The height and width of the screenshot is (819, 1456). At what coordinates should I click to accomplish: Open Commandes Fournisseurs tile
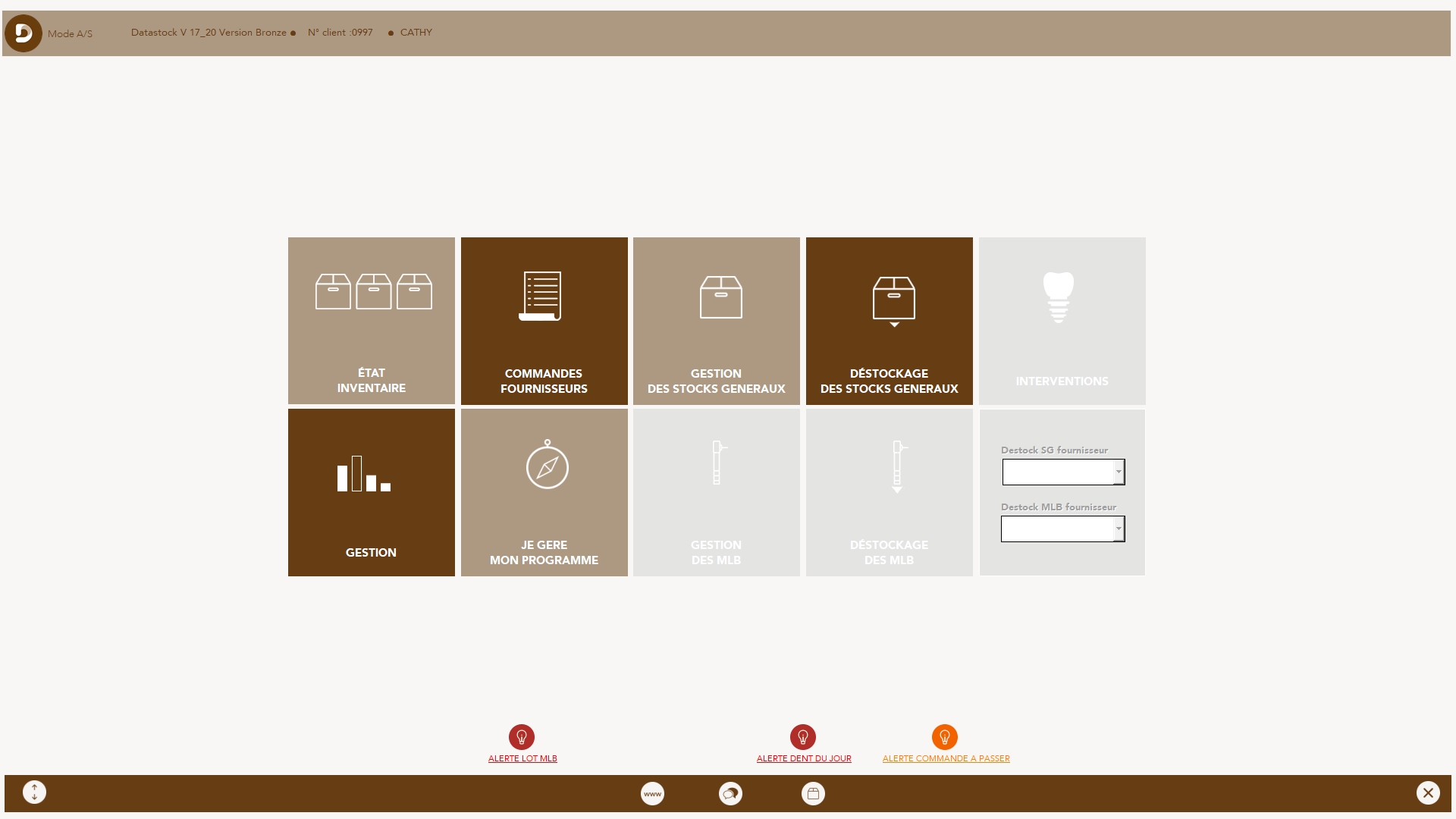click(x=544, y=321)
